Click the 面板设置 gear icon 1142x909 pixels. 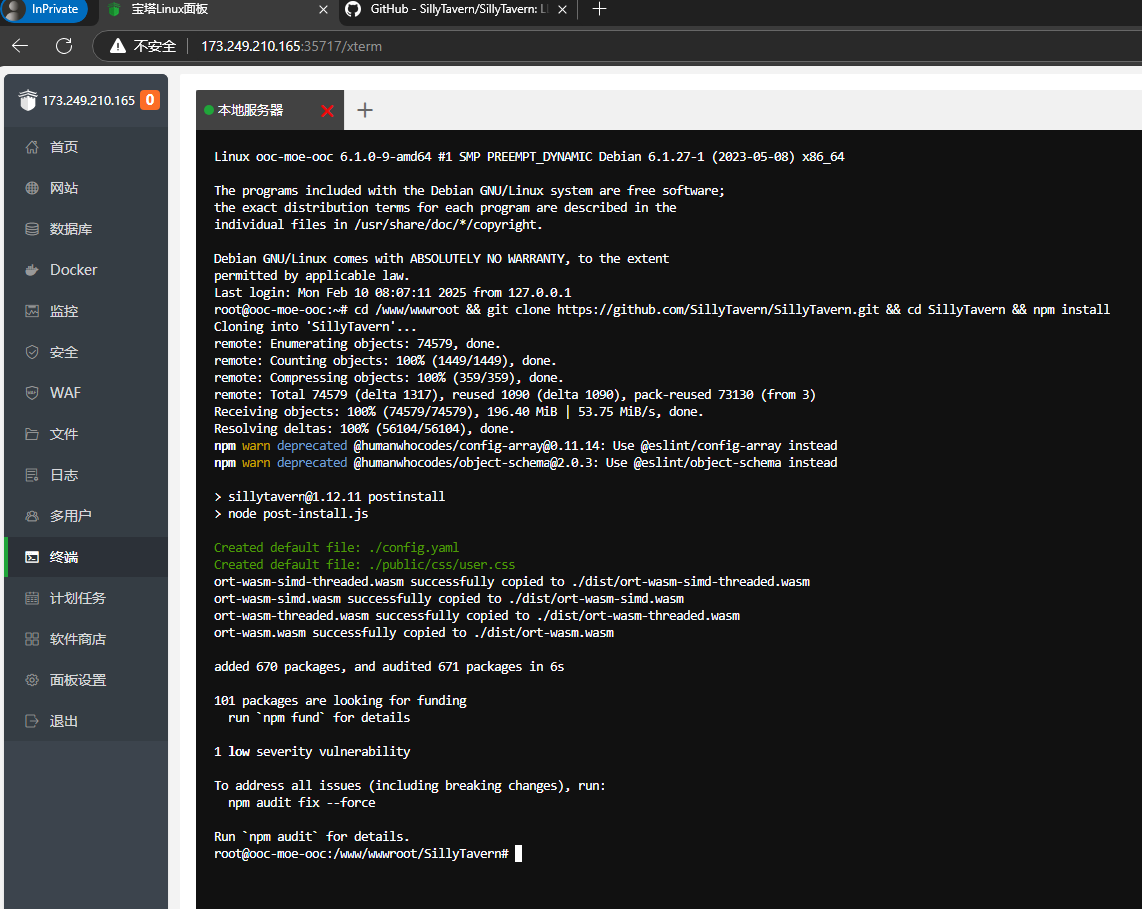pyautogui.click(x=32, y=680)
